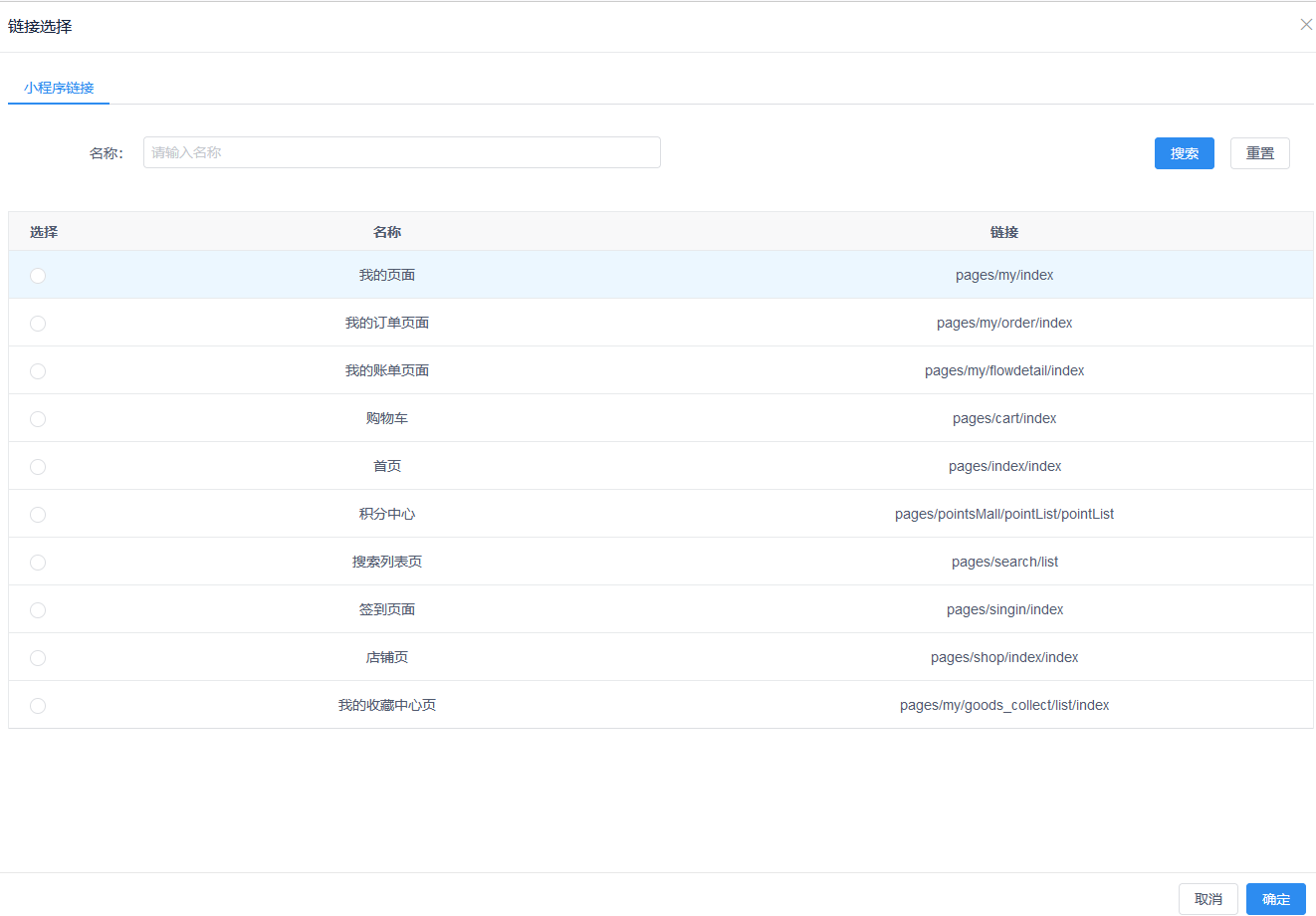Viewport: 1316px width, 916px height.
Task: Click the 链接选择 dialog title
Action: pyautogui.click(x=40, y=26)
